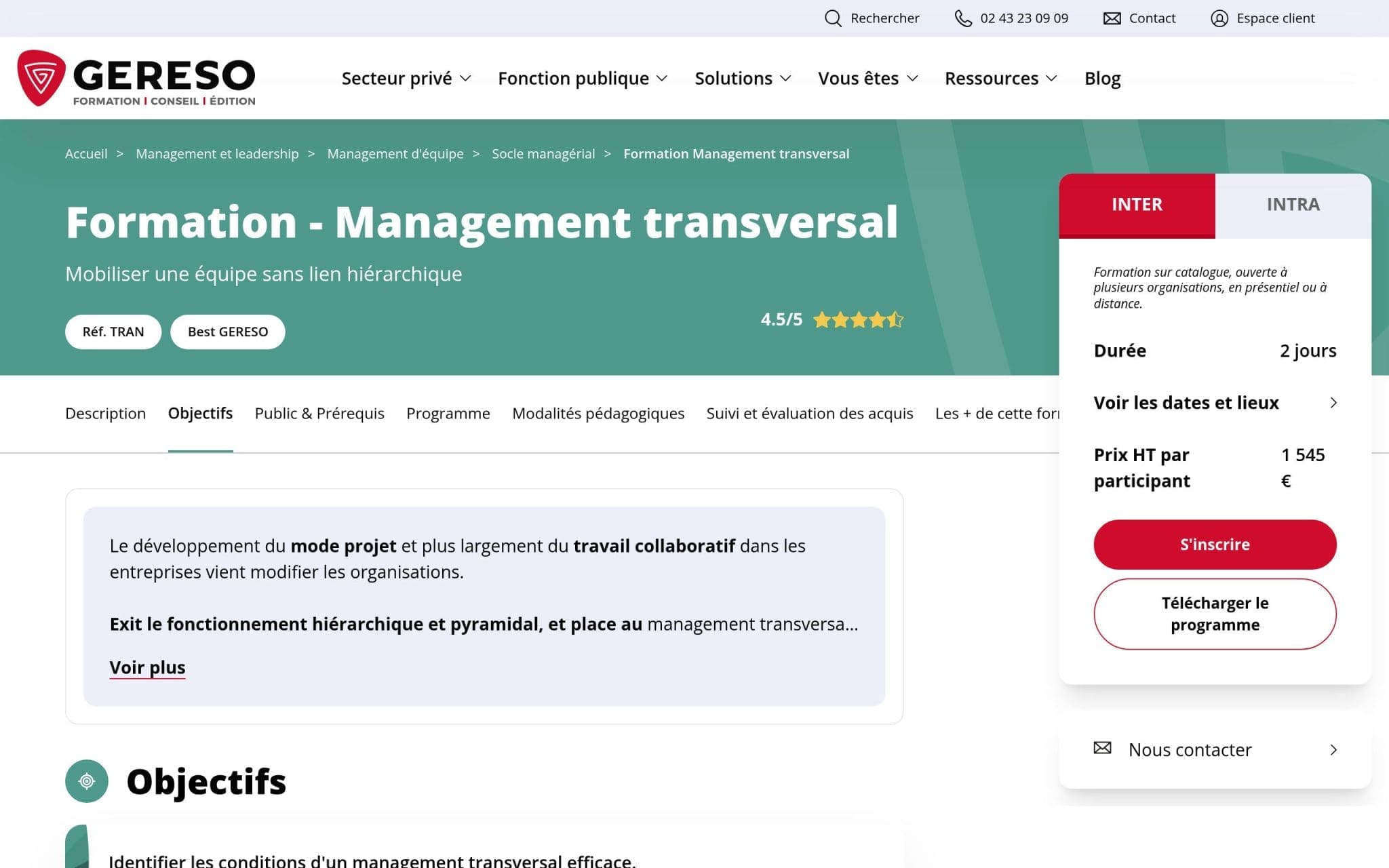Click the GERESO shield logo

pos(41,78)
